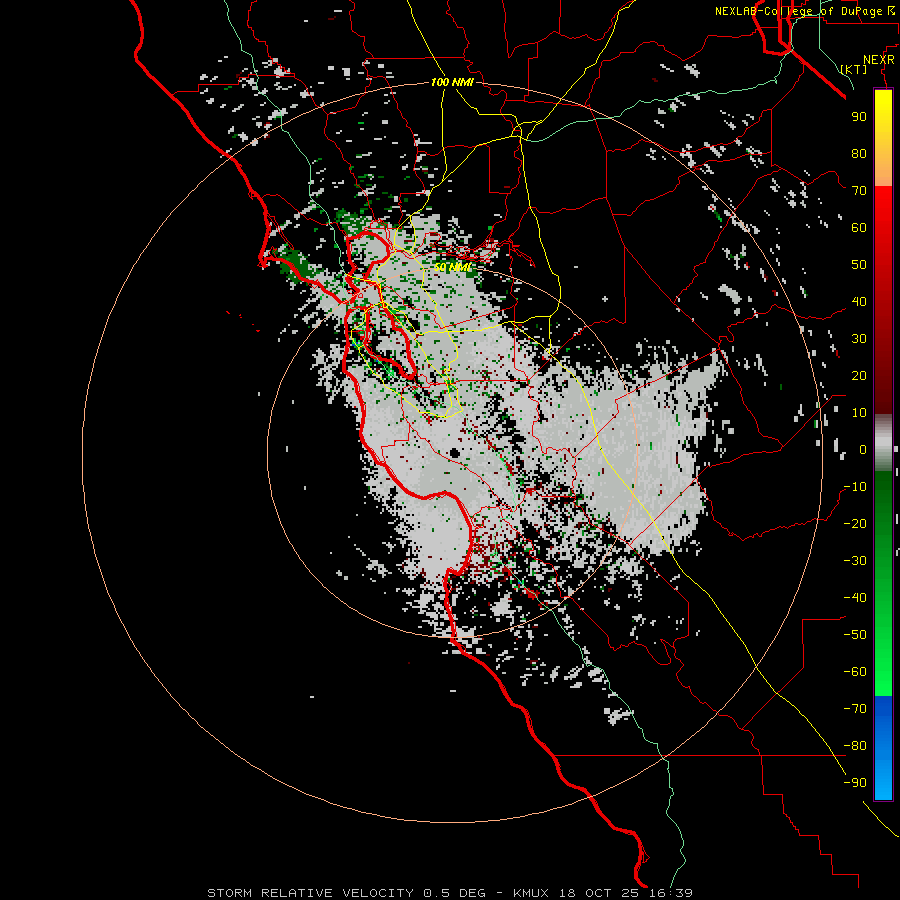Screen dimensions: 900x900
Task: Select the 10 value on the velocity scale
Action: pyautogui.click(x=859, y=413)
